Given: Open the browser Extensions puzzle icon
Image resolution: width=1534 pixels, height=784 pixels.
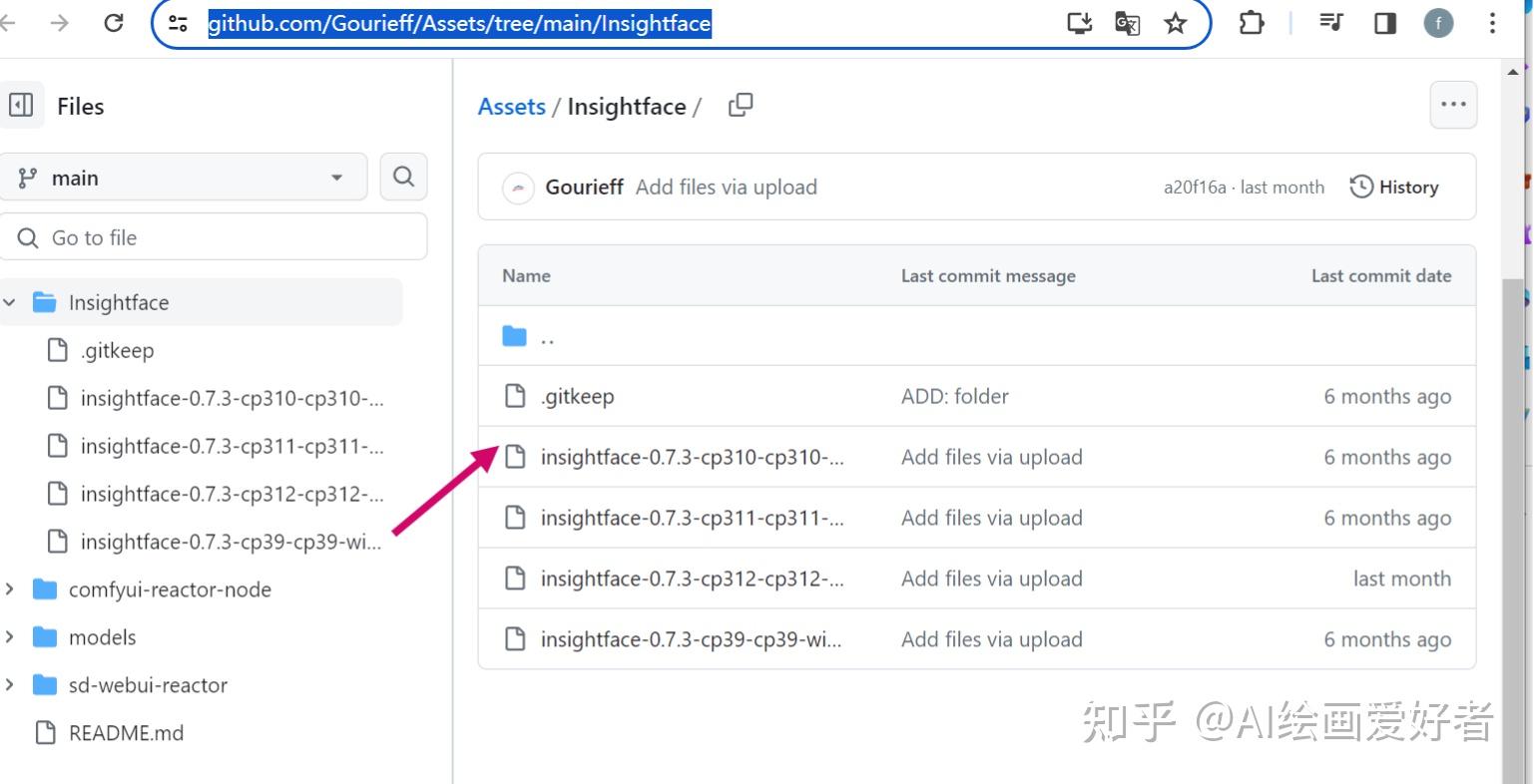Looking at the screenshot, I should (1252, 23).
